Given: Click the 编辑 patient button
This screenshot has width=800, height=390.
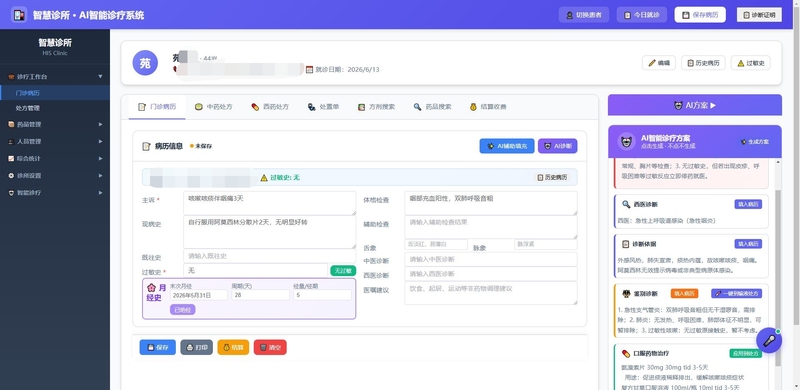Looking at the screenshot, I should coord(659,63).
